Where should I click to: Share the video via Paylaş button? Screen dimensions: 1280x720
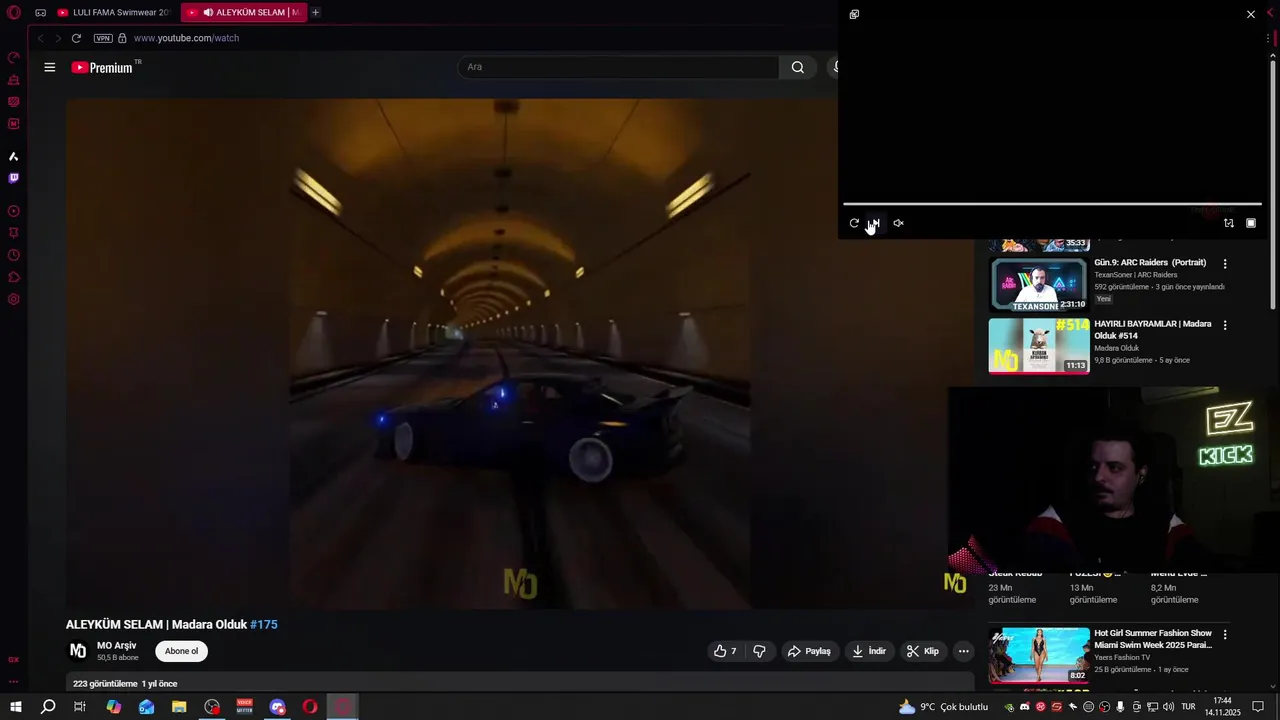[x=809, y=651]
